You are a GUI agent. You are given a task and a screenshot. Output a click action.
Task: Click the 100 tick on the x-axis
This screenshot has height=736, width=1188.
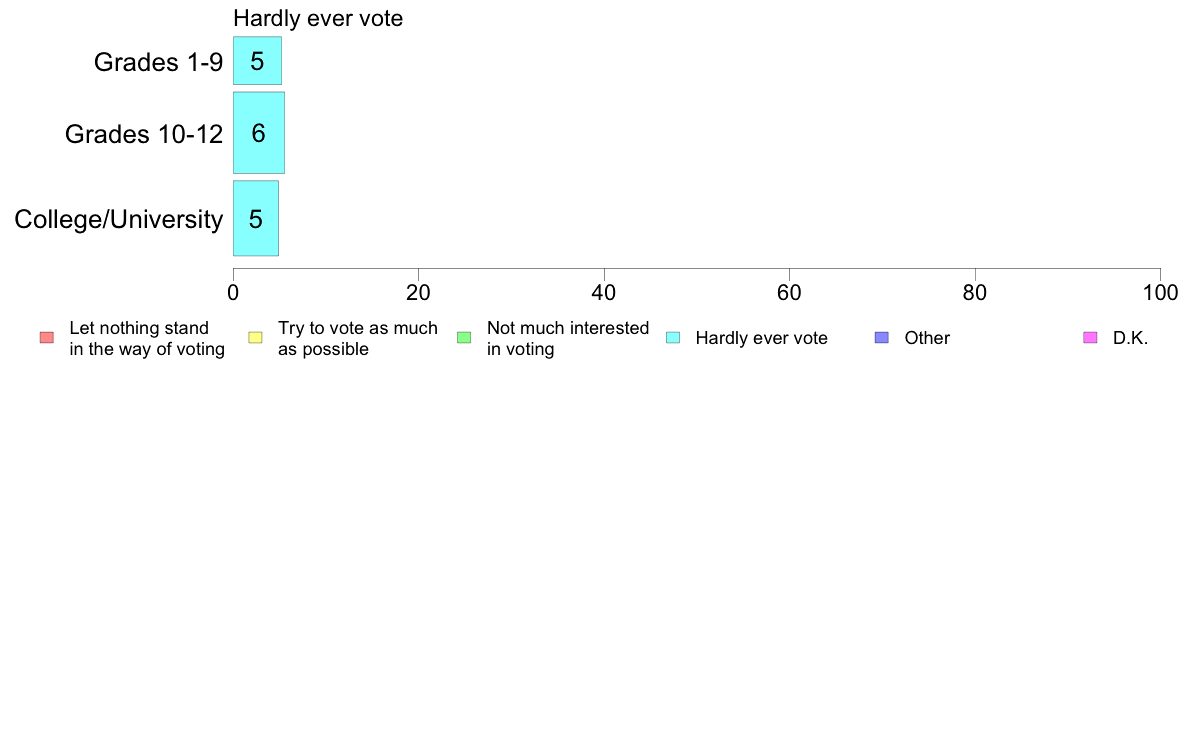[1160, 293]
